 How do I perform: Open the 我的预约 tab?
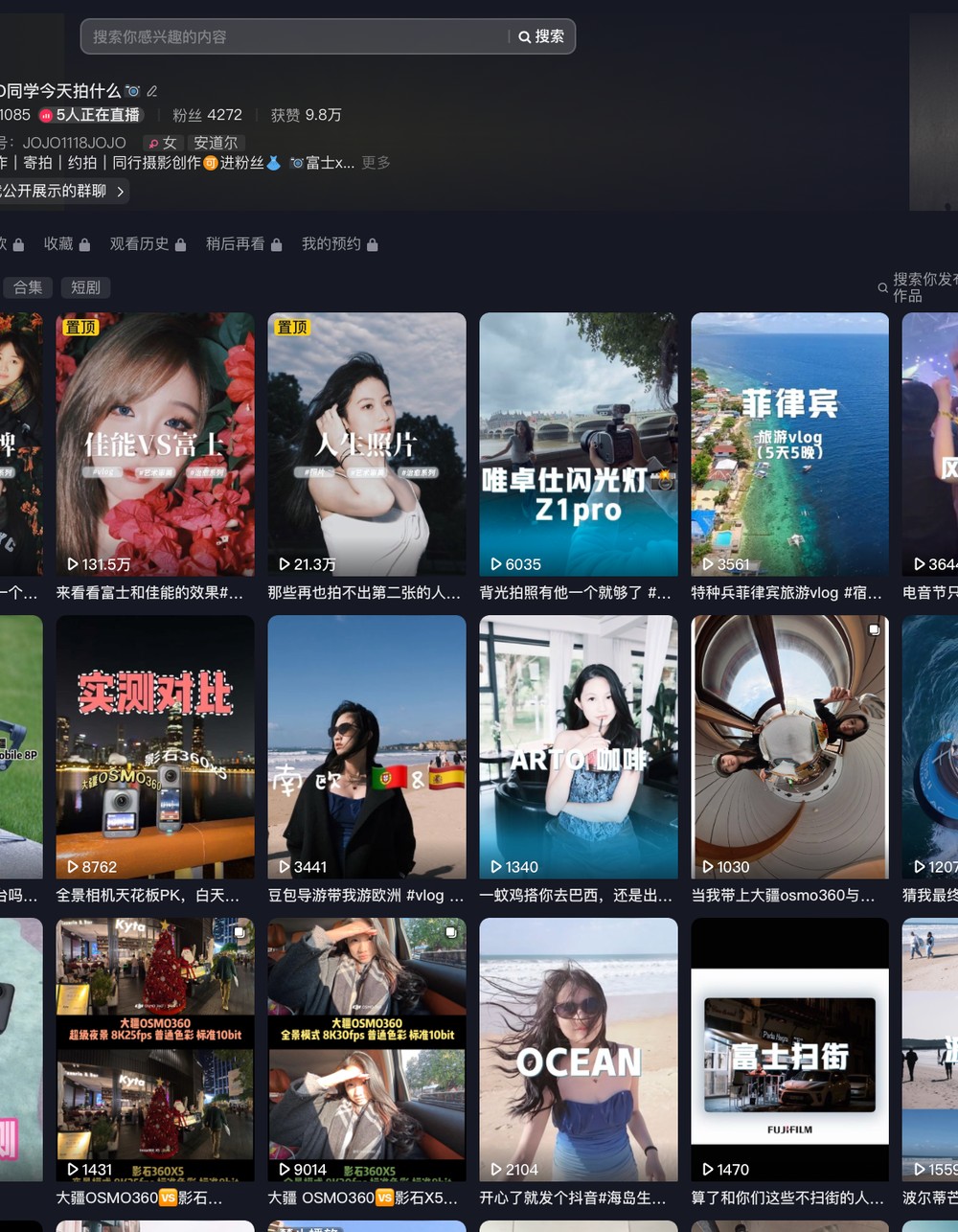point(331,244)
